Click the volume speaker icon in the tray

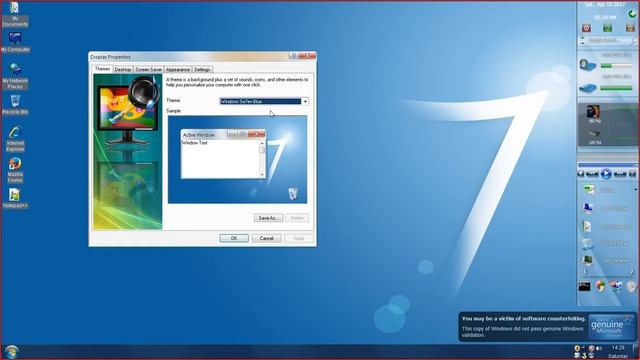pos(599,348)
